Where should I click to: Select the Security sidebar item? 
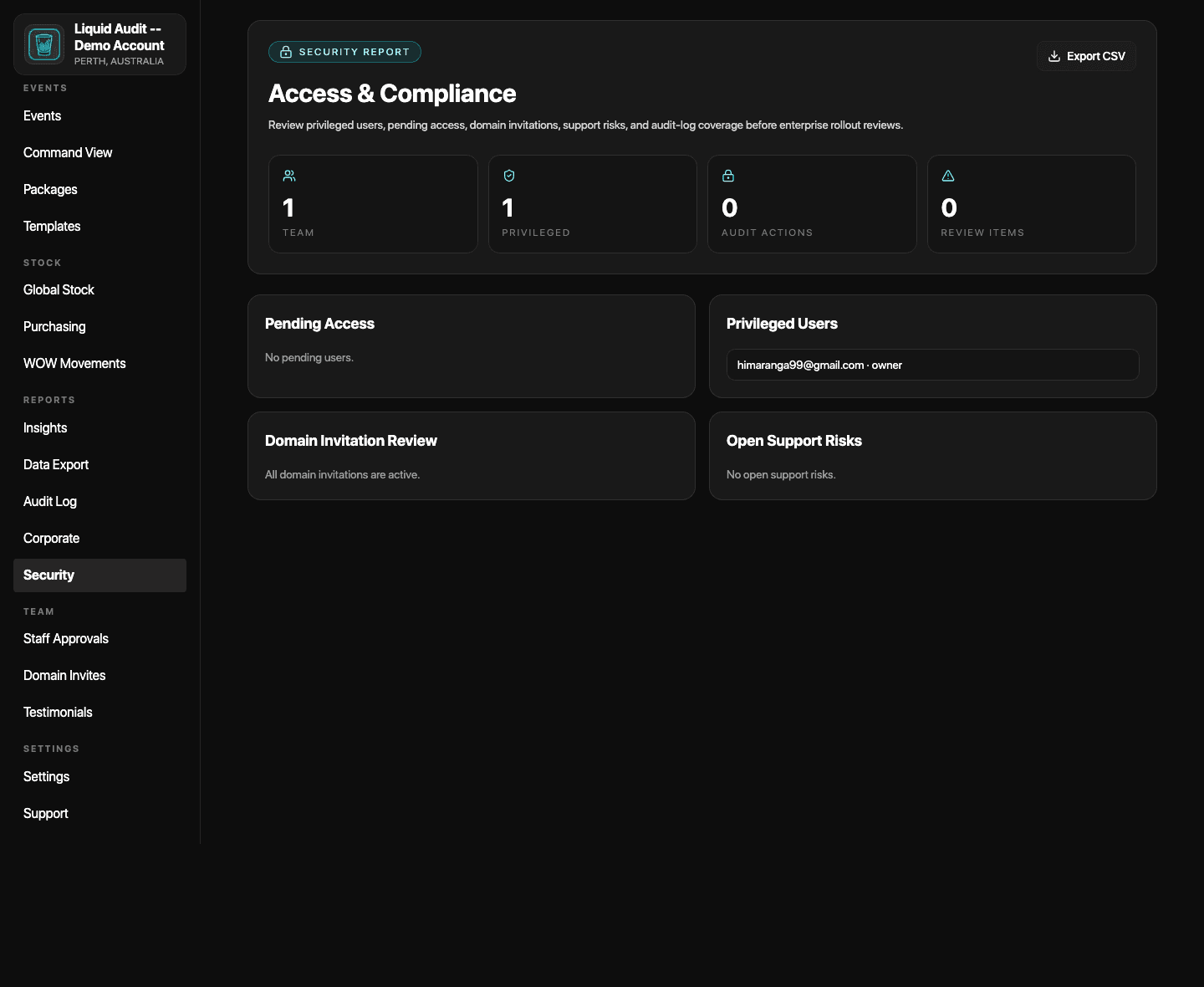(x=99, y=575)
